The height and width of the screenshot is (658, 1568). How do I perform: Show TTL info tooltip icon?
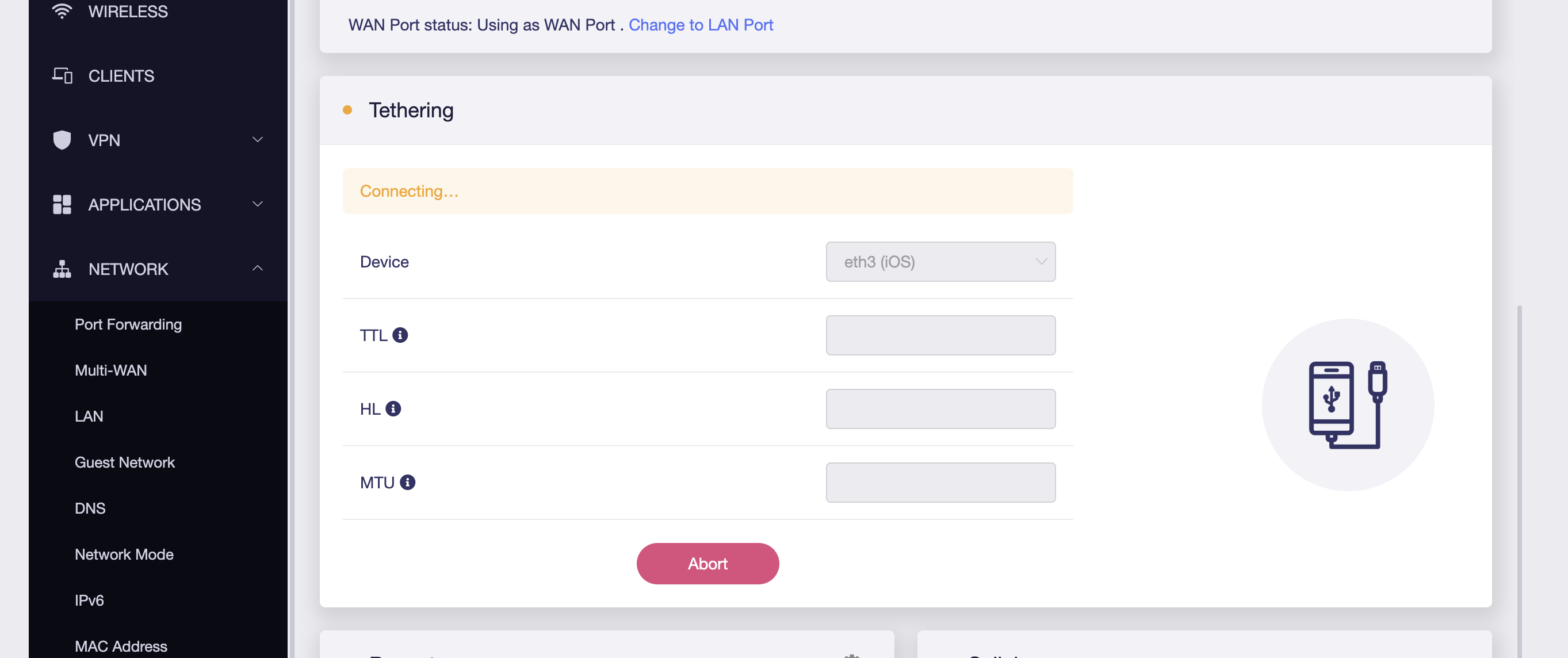click(400, 335)
